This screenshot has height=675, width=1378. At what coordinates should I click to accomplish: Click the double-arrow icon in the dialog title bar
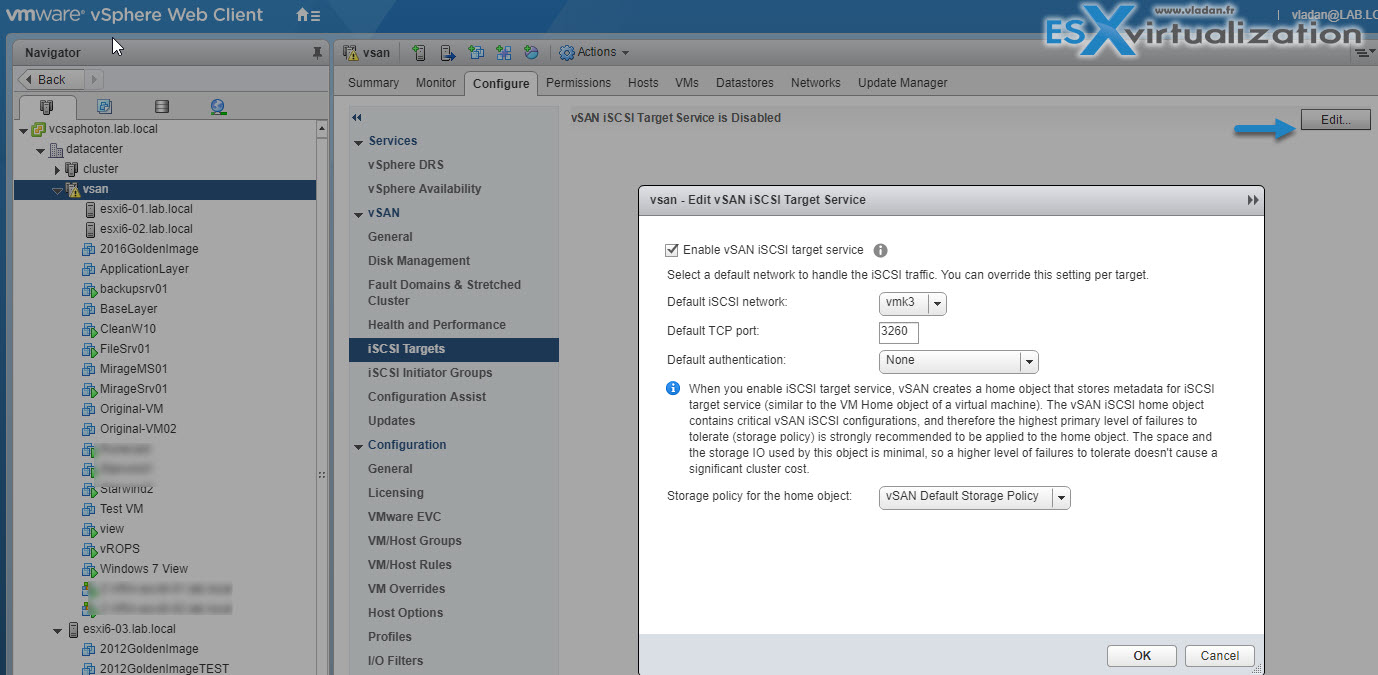[x=1253, y=200]
